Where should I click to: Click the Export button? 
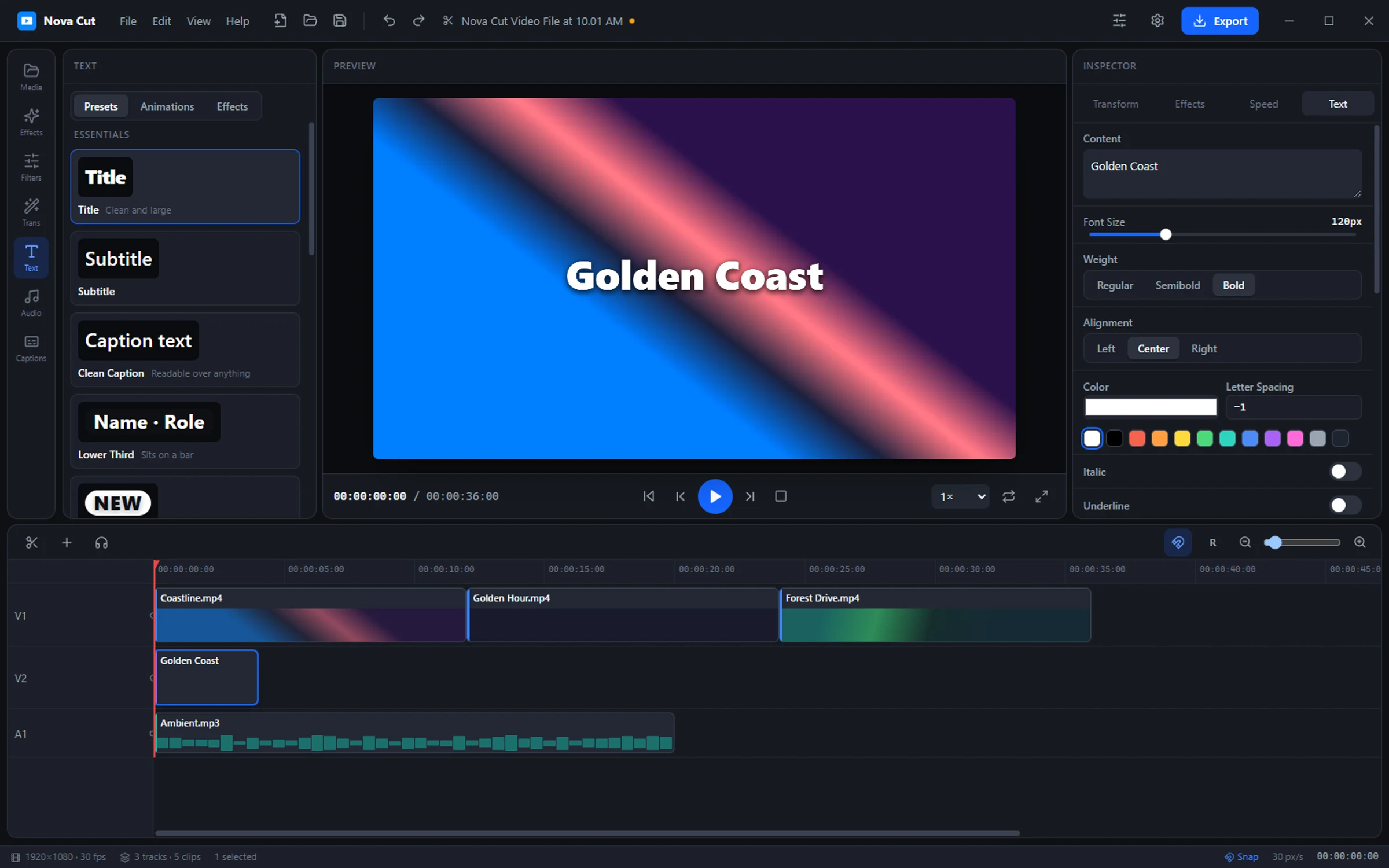(1219, 21)
